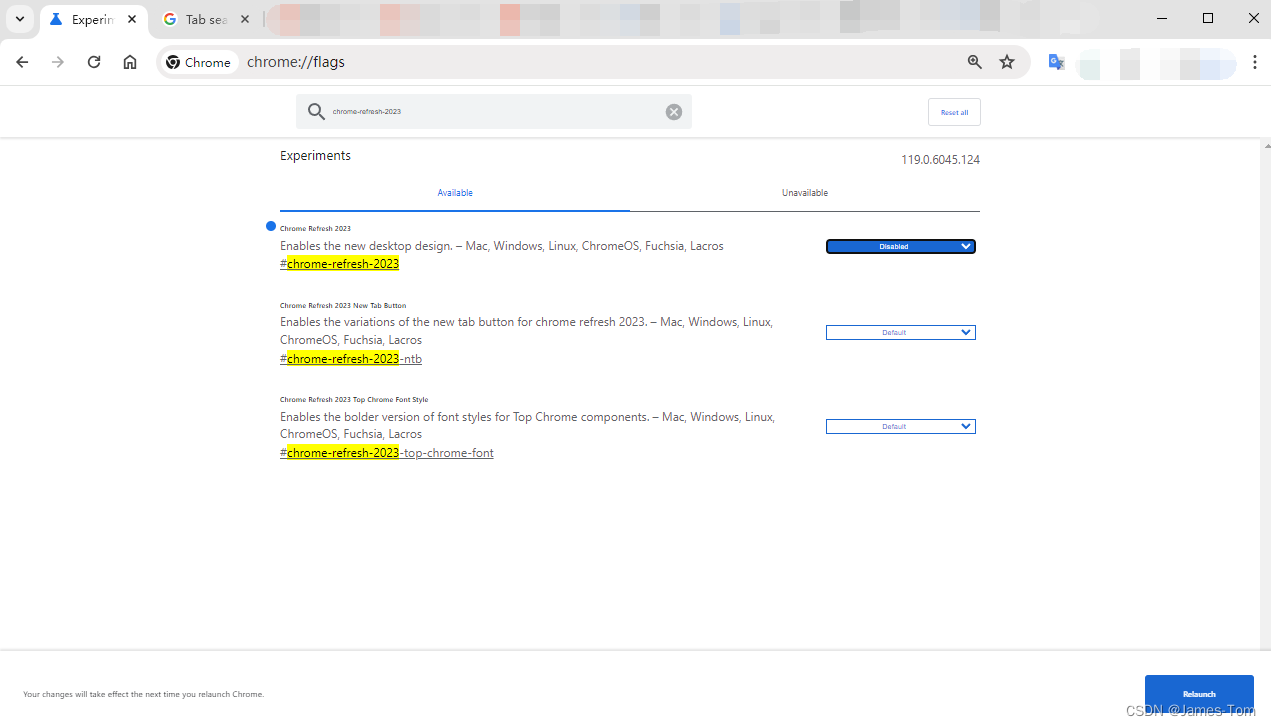Screen dimensions: 1271x726
Task: Maximize the Chrome window
Action: click(x=1208, y=18)
